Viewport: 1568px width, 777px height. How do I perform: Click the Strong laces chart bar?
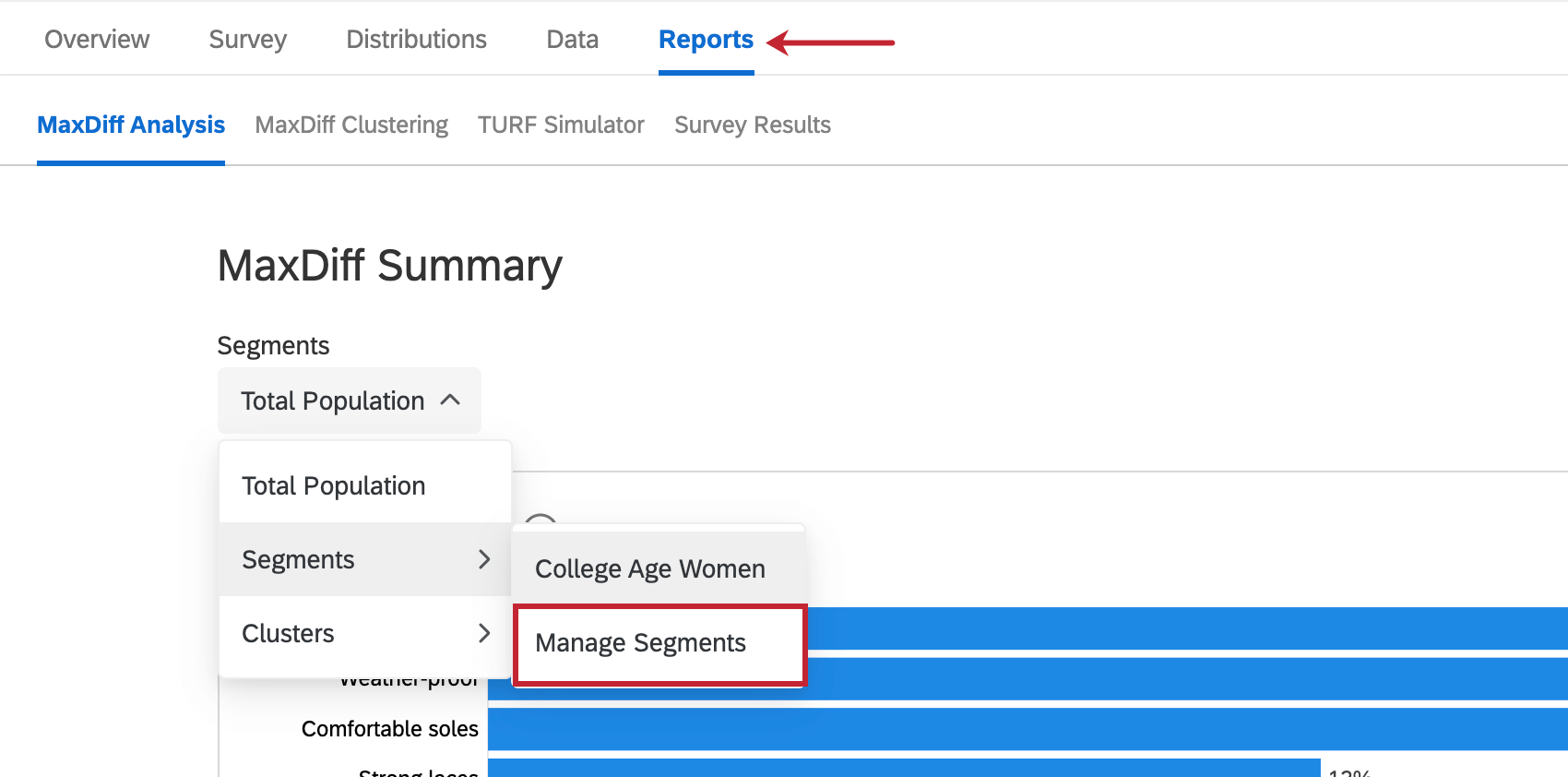(904, 768)
